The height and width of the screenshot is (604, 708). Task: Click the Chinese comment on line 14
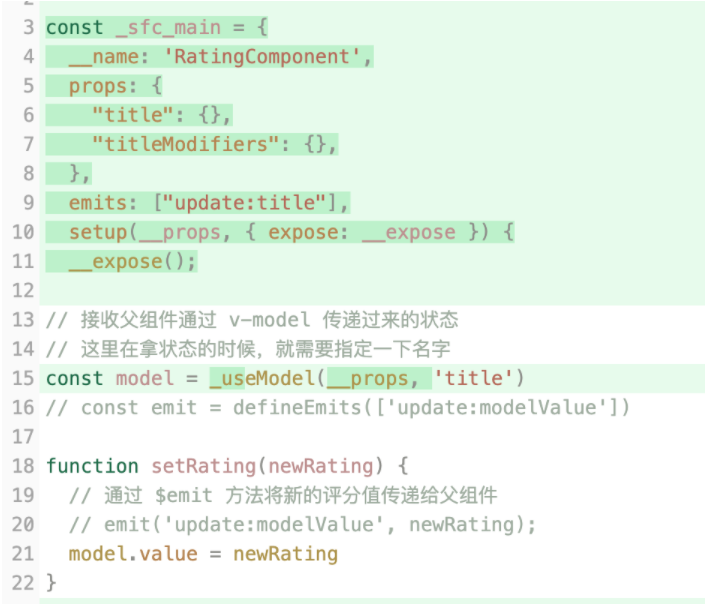(248, 349)
